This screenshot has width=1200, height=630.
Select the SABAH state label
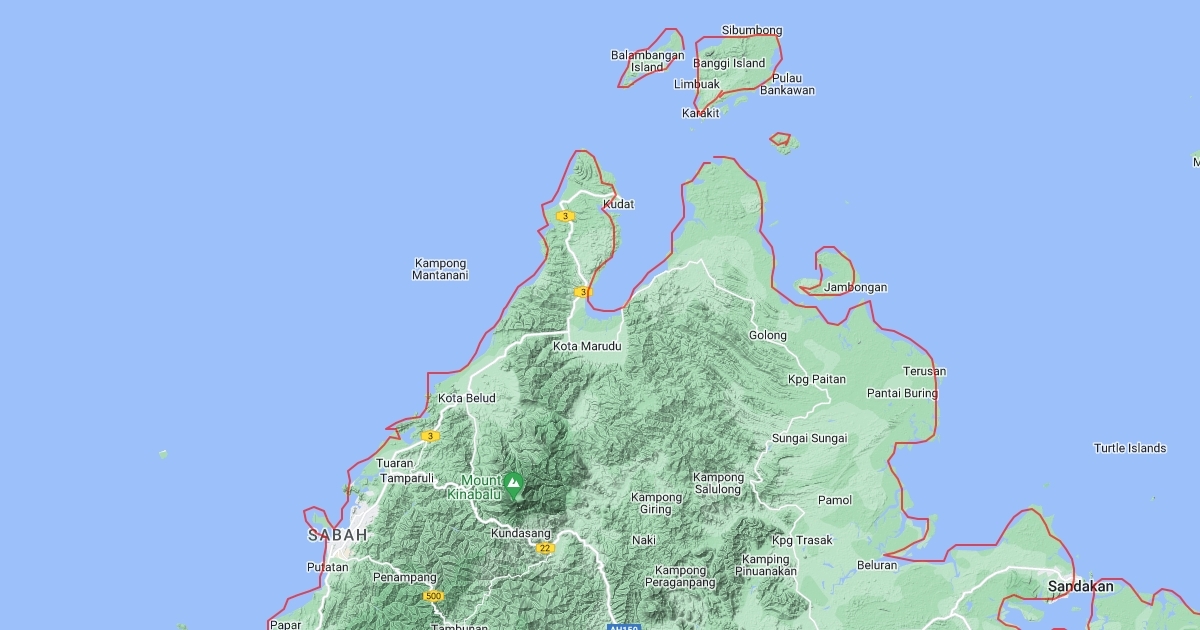tap(337, 535)
